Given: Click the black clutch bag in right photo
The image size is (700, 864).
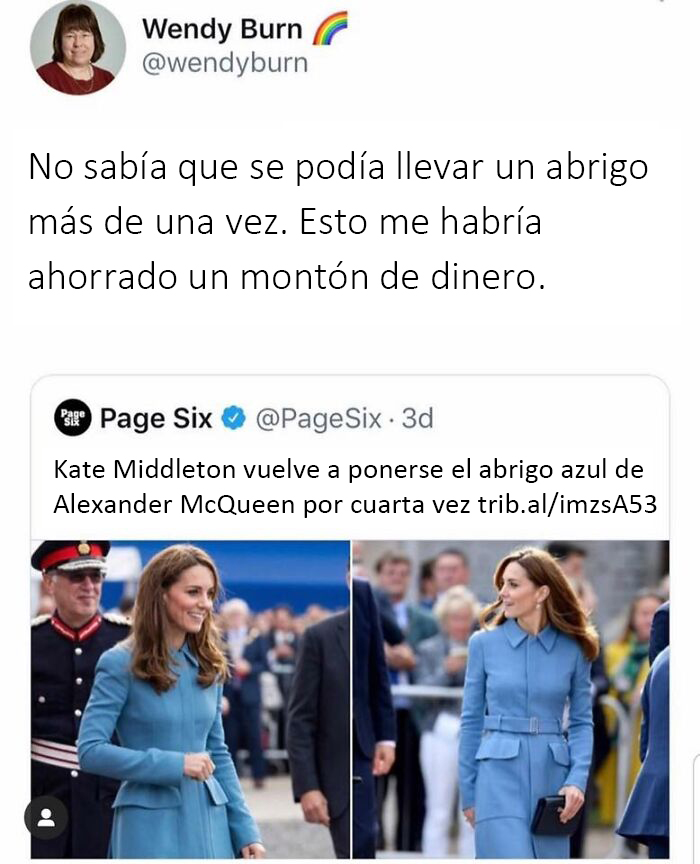Looking at the screenshot, I should click(x=552, y=814).
